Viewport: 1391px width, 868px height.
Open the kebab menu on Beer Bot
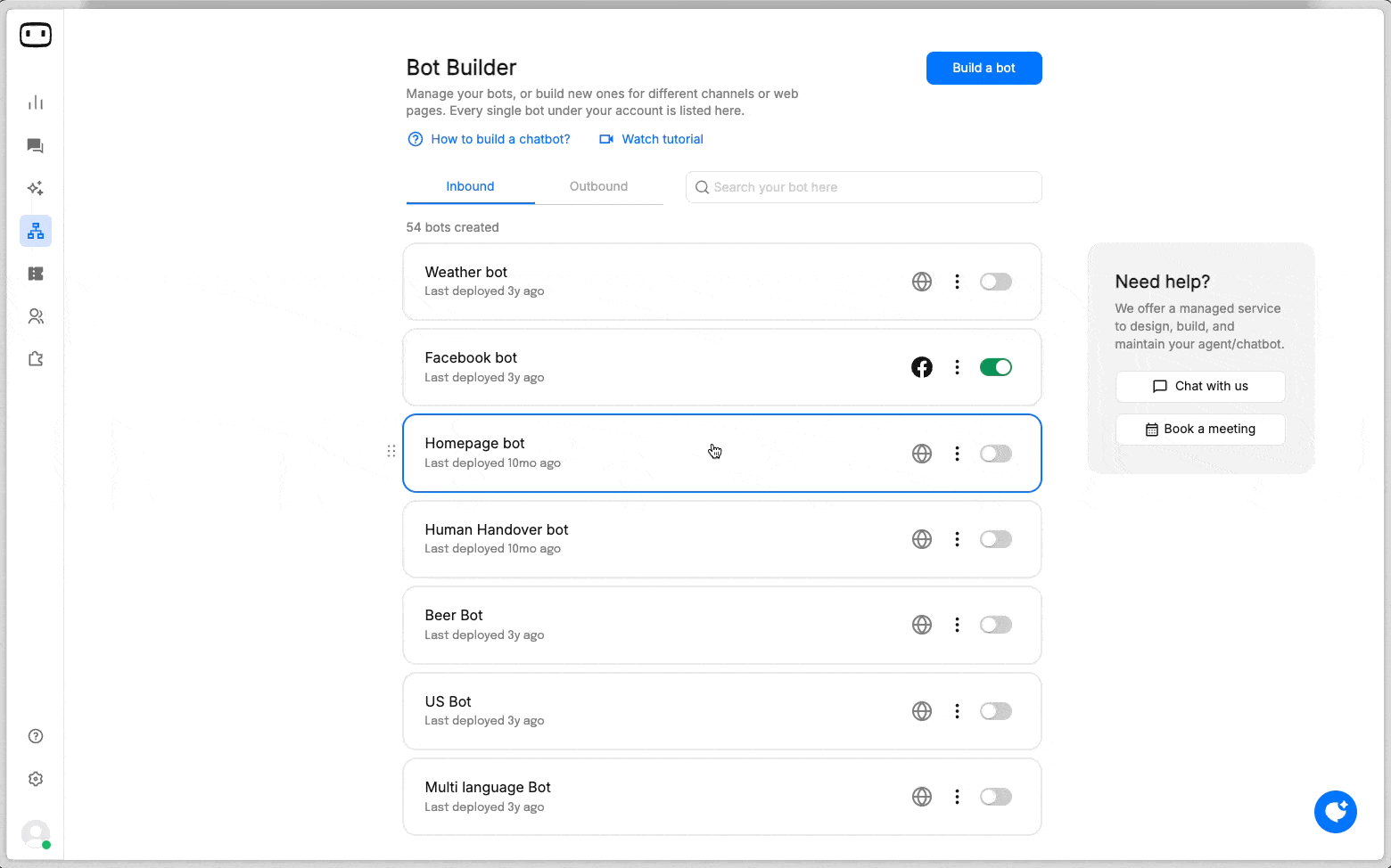(x=957, y=625)
